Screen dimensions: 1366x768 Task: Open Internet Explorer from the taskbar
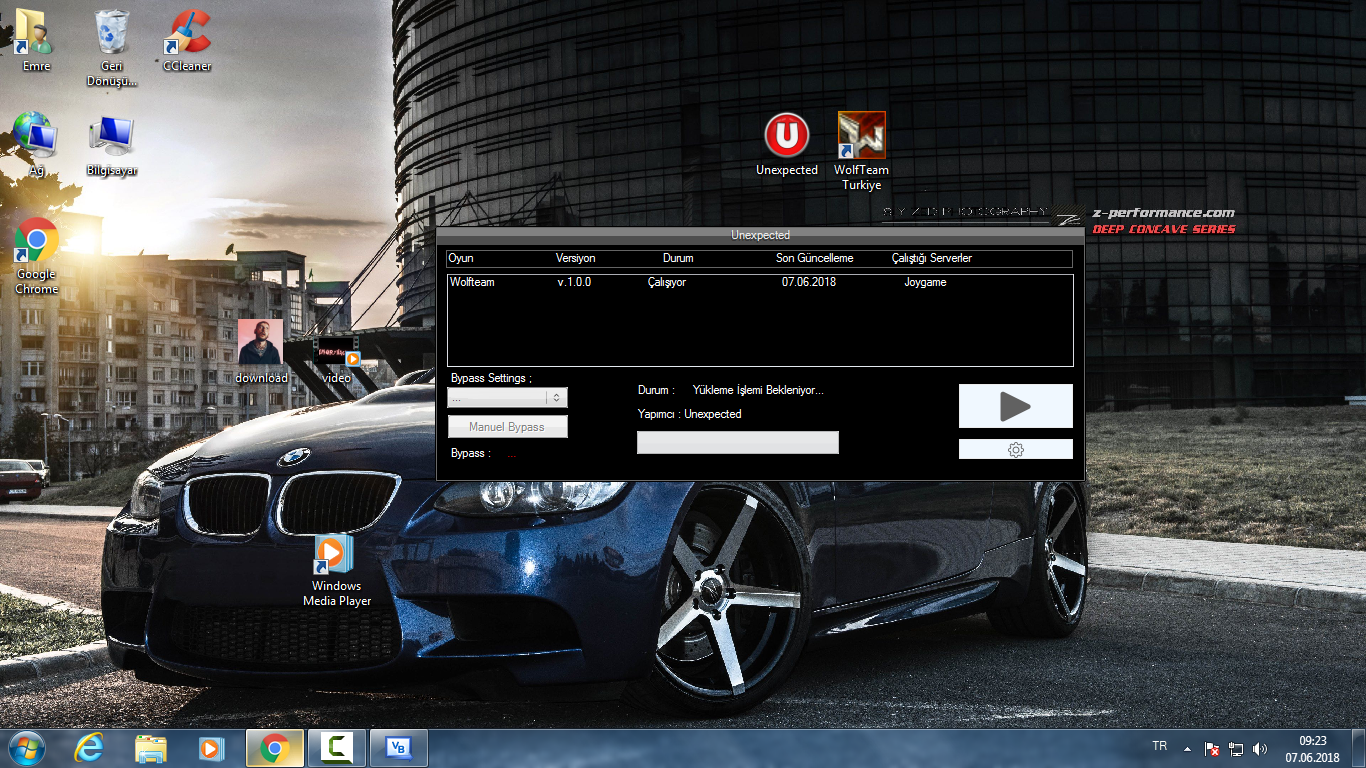pyautogui.click(x=89, y=748)
